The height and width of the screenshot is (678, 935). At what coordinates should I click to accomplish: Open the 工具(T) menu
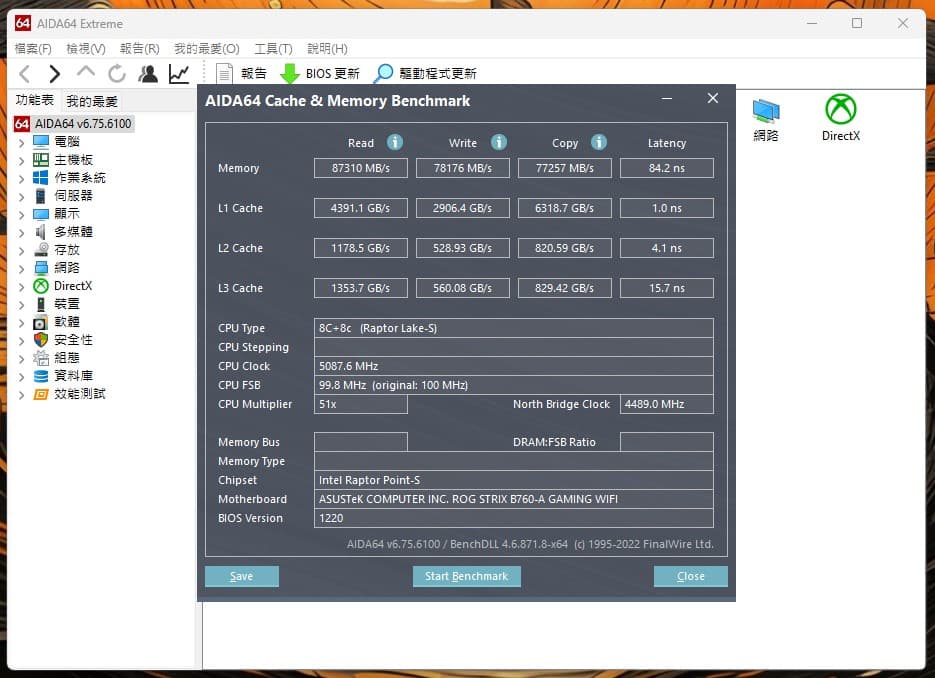pyautogui.click(x=273, y=48)
